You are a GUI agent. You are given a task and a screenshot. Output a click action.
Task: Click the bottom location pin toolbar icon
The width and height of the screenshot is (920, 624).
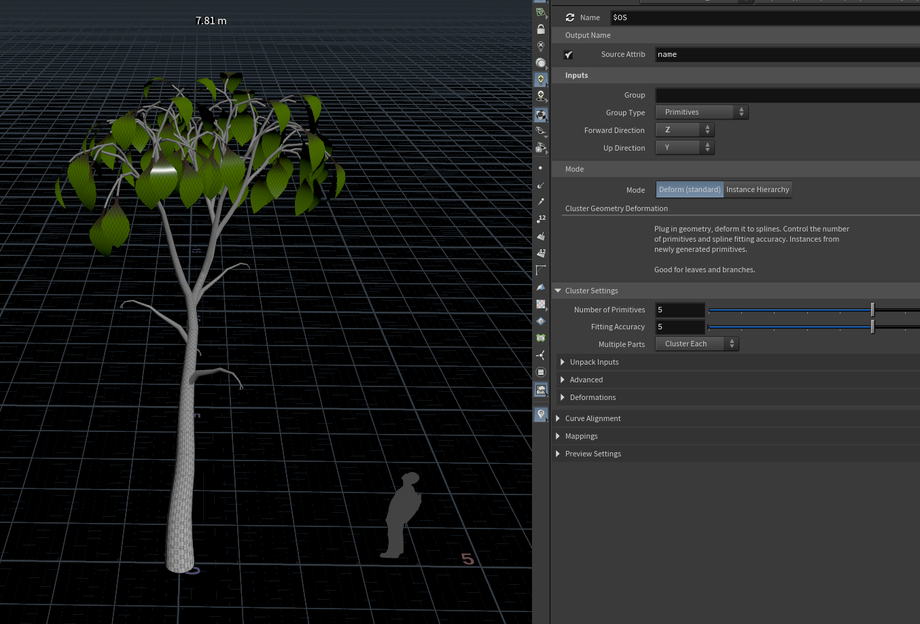point(541,414)
